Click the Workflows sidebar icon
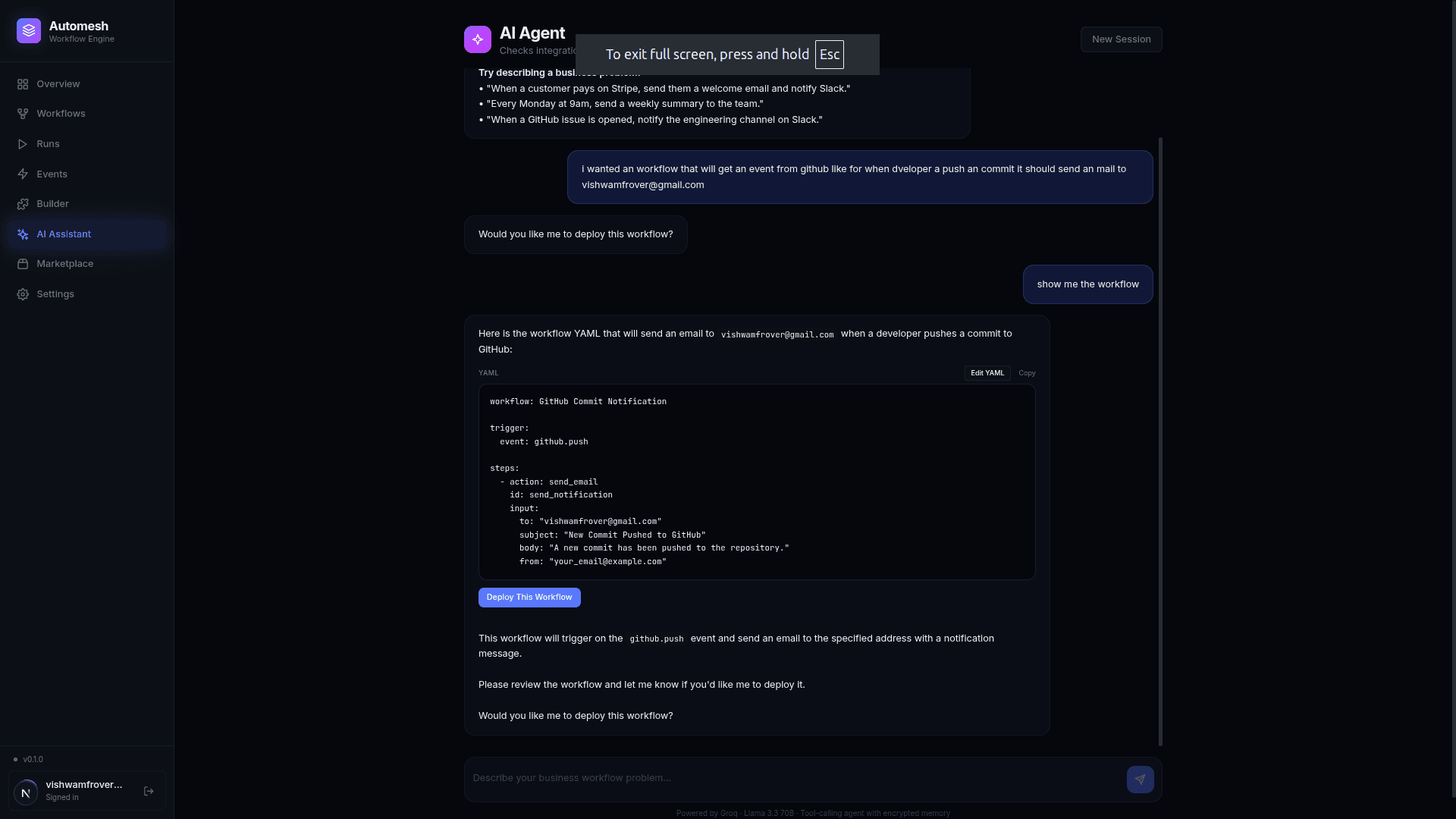The image size is (1456, 819). (23, 114)
